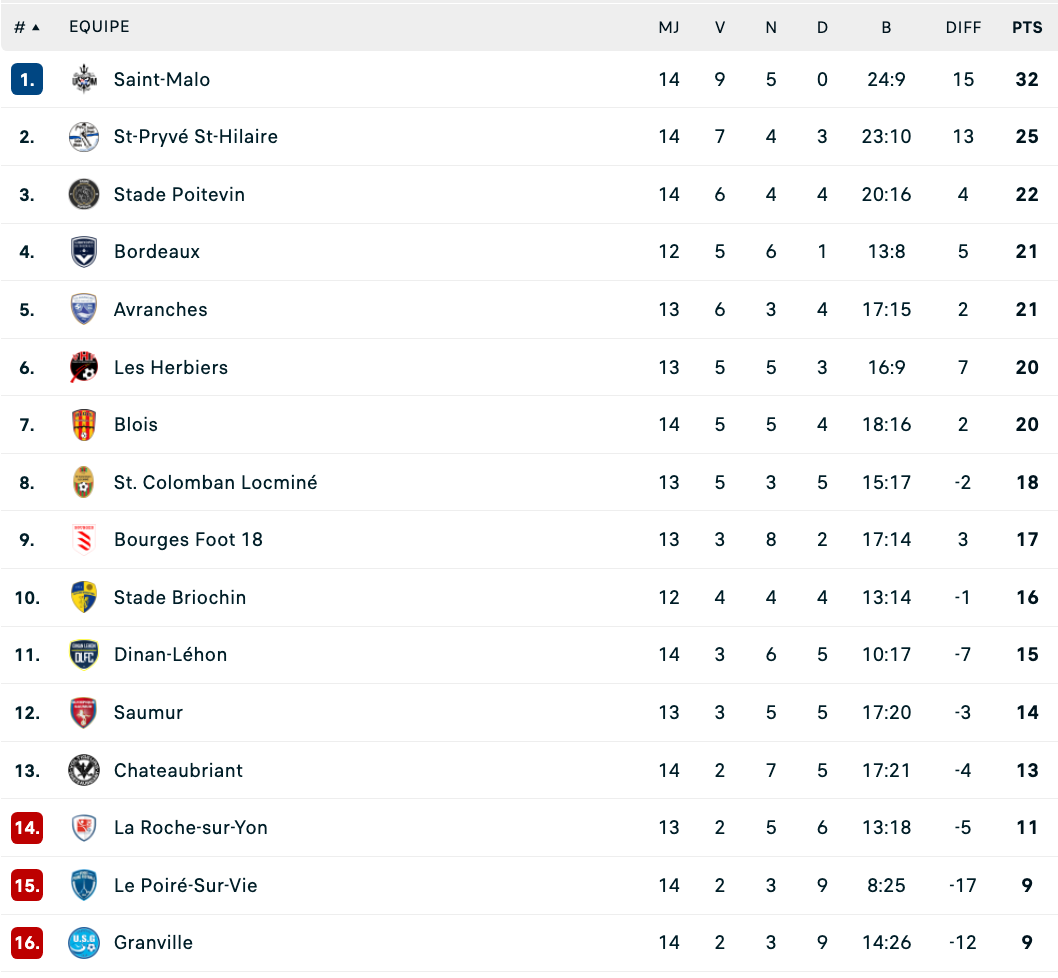Click the red rank 15 relegation badge

coord(27,886)
